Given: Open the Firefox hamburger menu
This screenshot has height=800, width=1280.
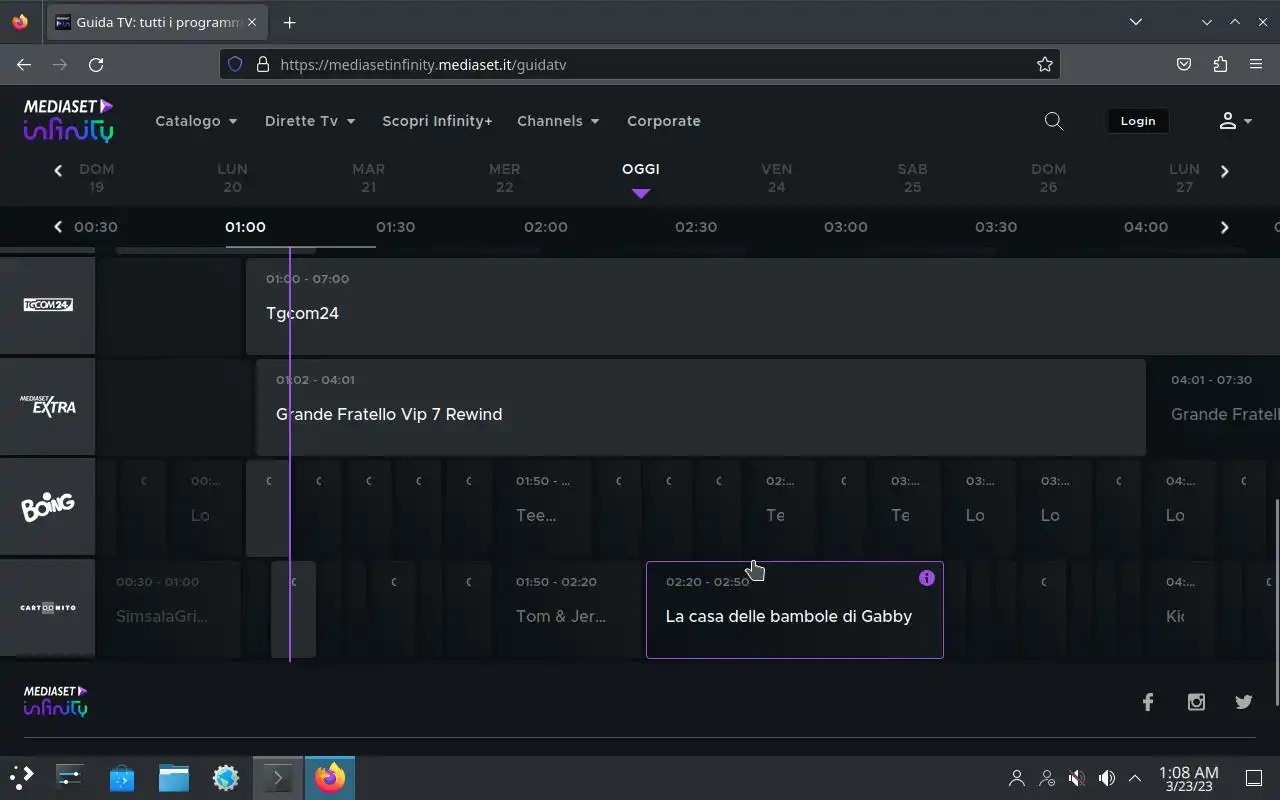Looking at the screenshot, I should click(1256, 64).
